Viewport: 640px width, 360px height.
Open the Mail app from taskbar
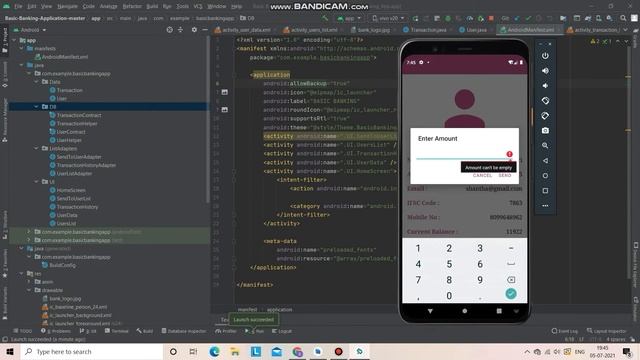coord(277,351)
